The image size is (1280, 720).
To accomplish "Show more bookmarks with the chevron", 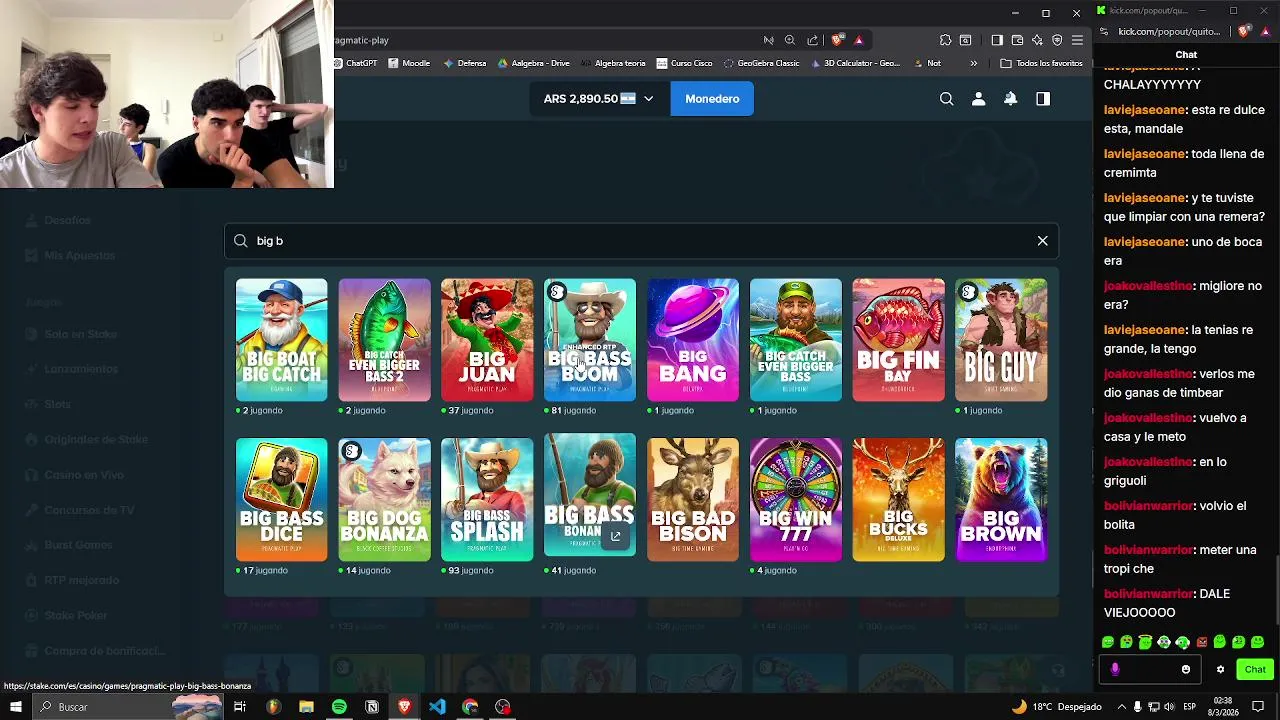I will click(973, 63).
